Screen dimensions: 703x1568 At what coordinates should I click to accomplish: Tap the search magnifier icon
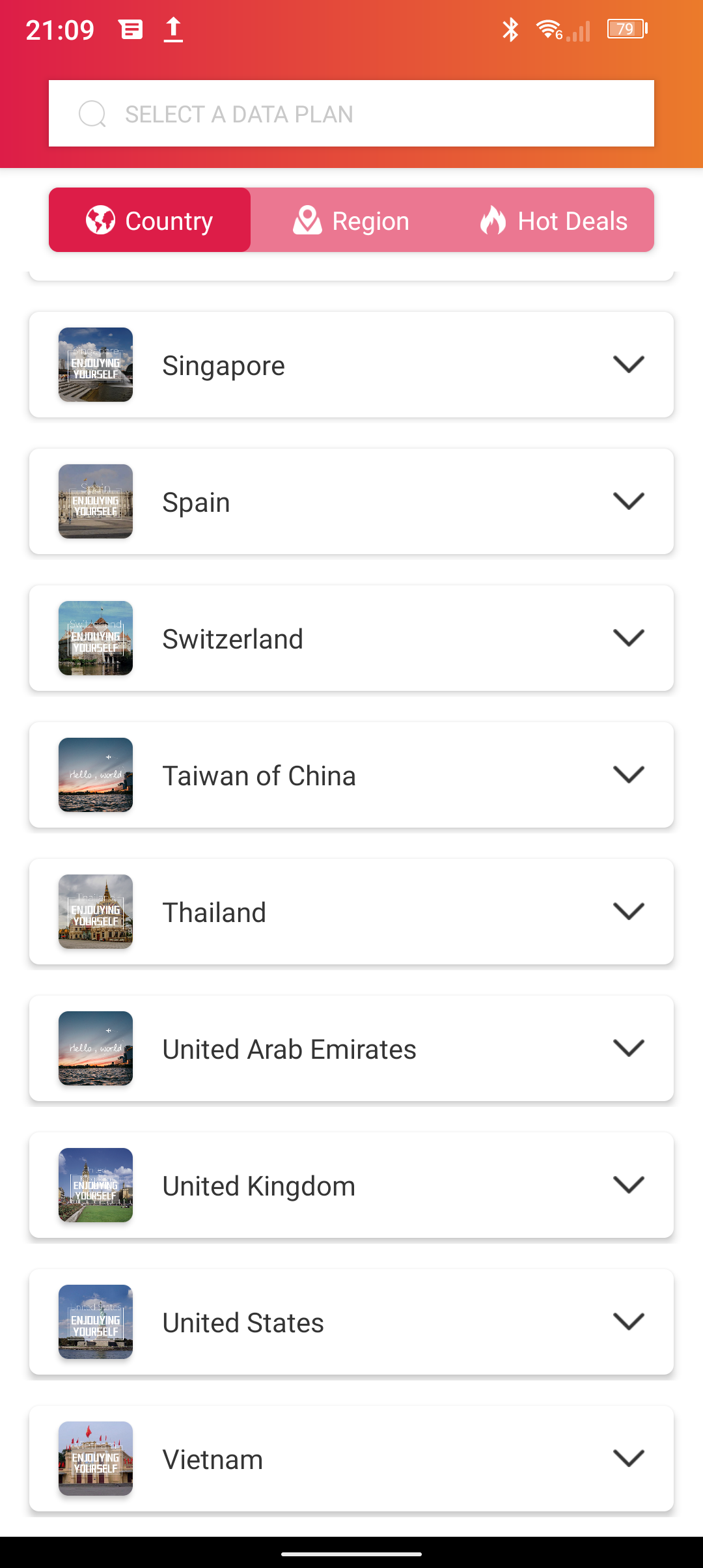coord(92,114)
